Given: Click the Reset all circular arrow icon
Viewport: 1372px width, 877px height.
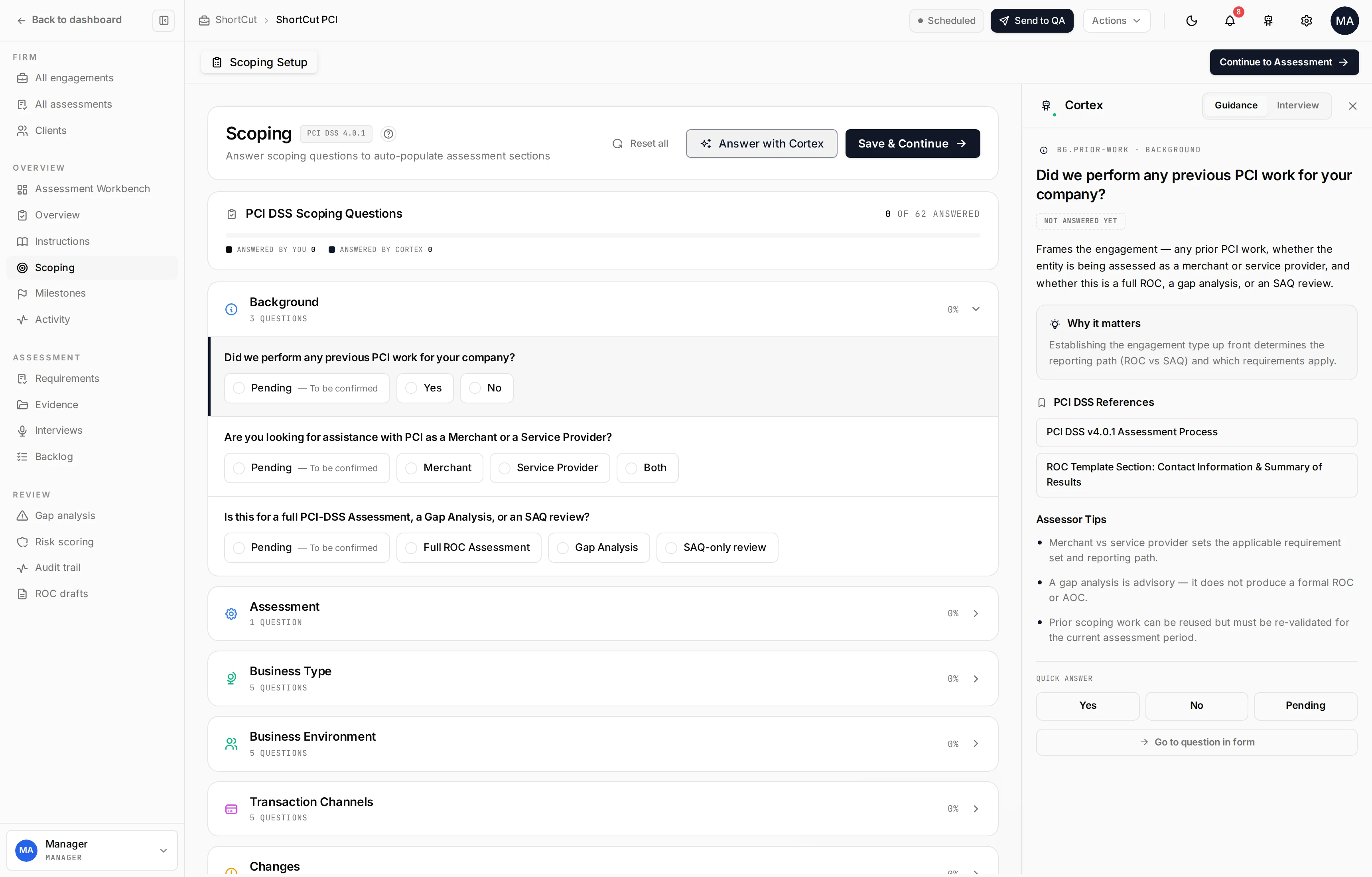Looking at the screenshot, I should (x=617, y=144).
